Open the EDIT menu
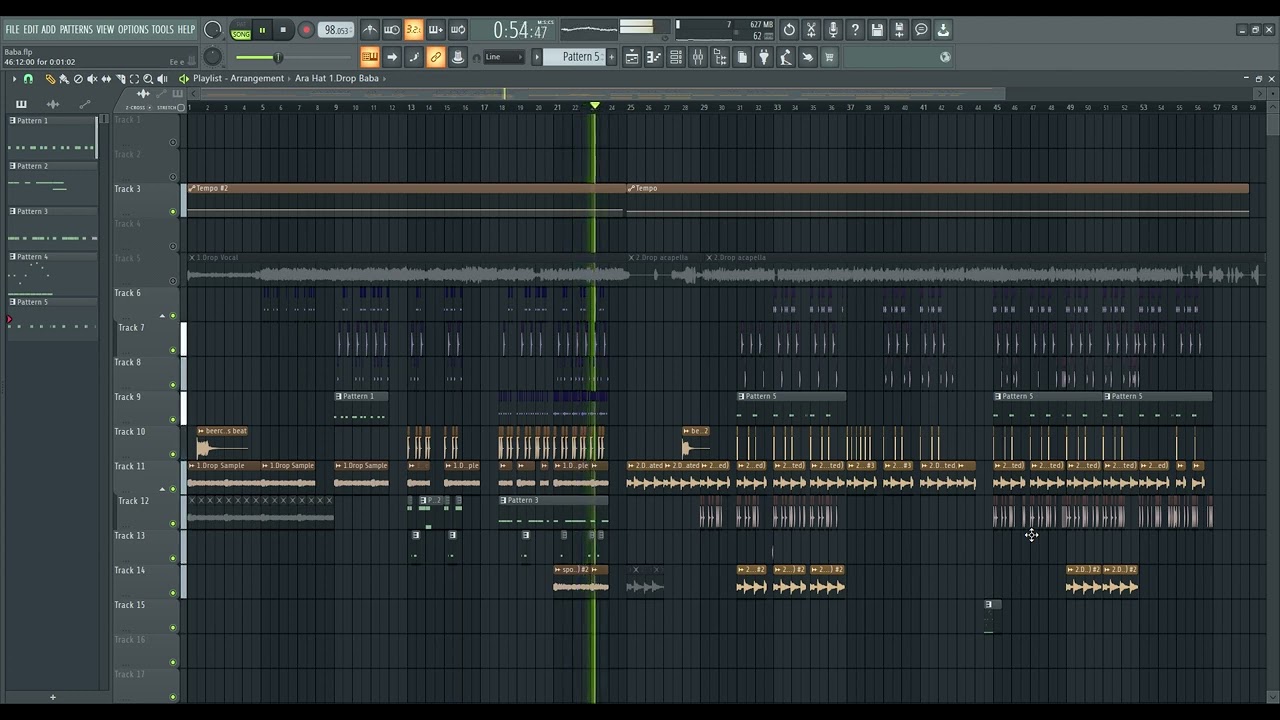1280x720 pixels. click(31, 30)
